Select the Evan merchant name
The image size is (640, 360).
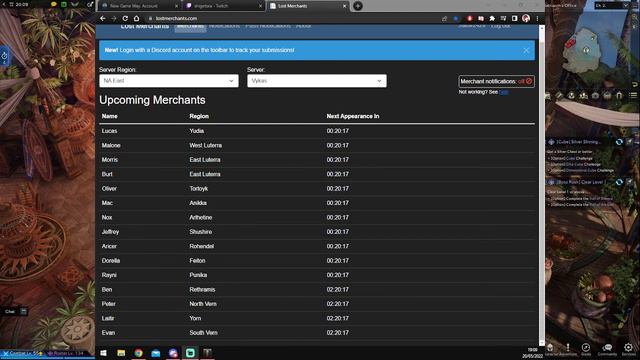click(x=108, y=333)
